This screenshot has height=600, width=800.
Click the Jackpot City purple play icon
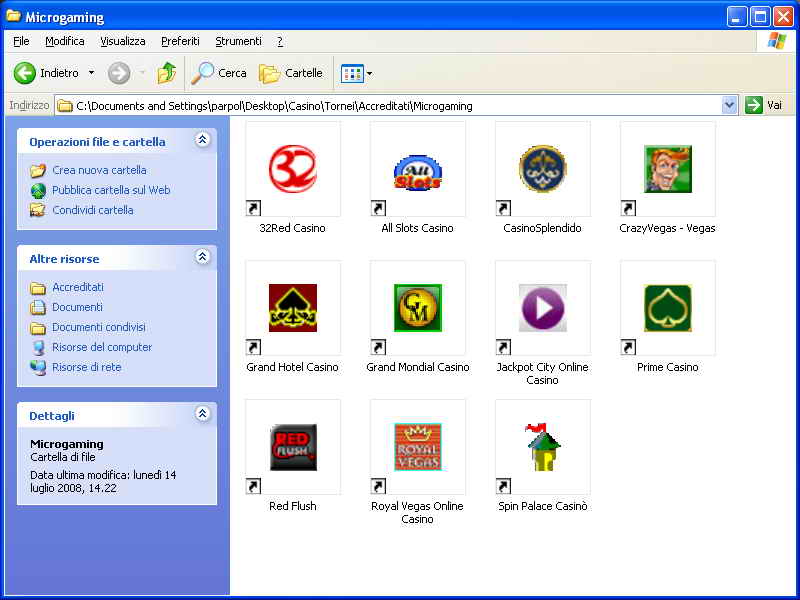click(543, 308)
